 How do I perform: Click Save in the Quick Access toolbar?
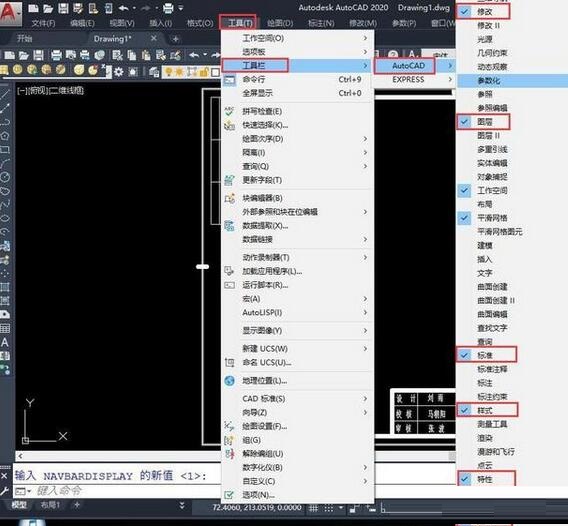pyautogui.click(x=63, y=8)
